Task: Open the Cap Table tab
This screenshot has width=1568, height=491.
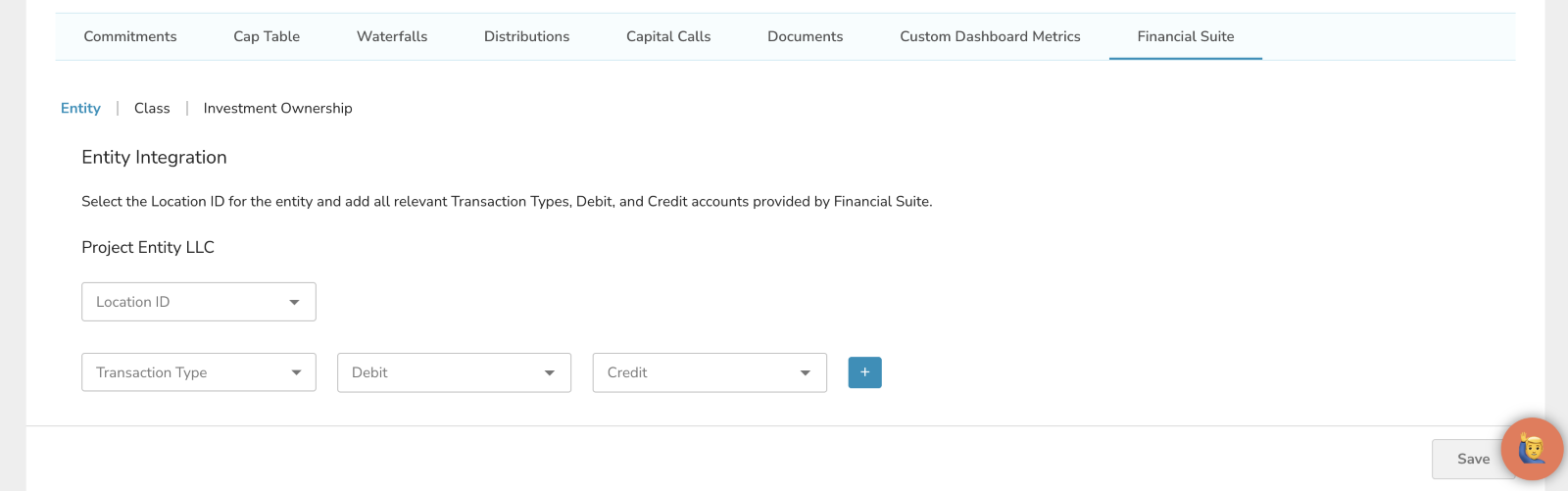Action: click(x=267, y=36)
